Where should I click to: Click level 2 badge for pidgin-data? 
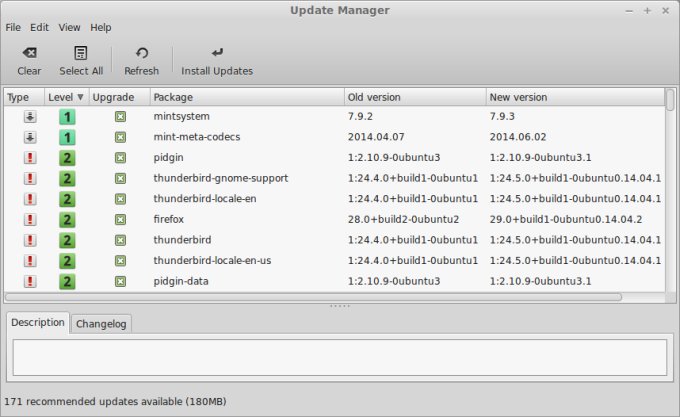coord(67,281)
